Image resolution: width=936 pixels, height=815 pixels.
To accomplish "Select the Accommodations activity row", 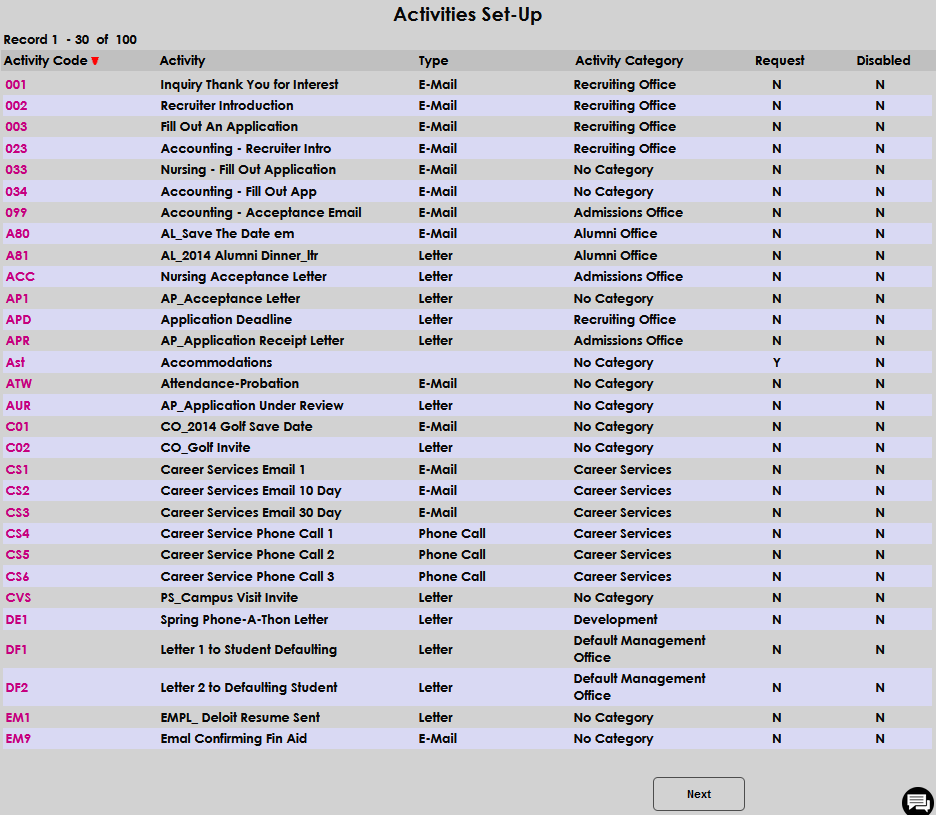I will coord(215,362).
